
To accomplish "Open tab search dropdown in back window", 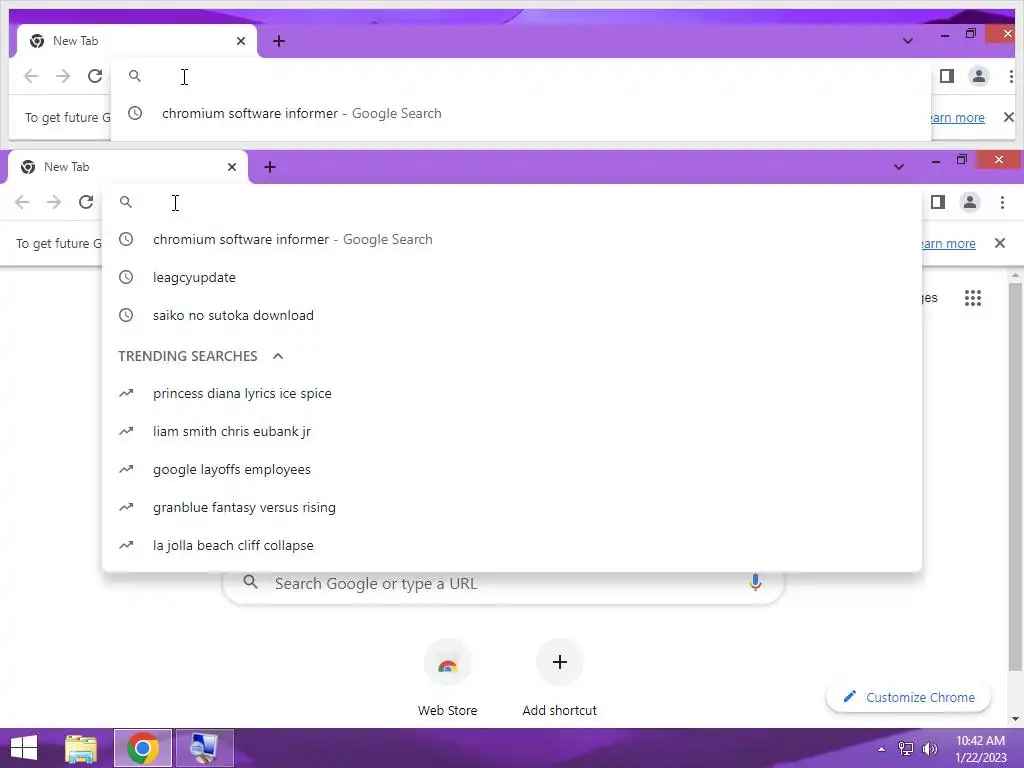I will coord(908,41).
